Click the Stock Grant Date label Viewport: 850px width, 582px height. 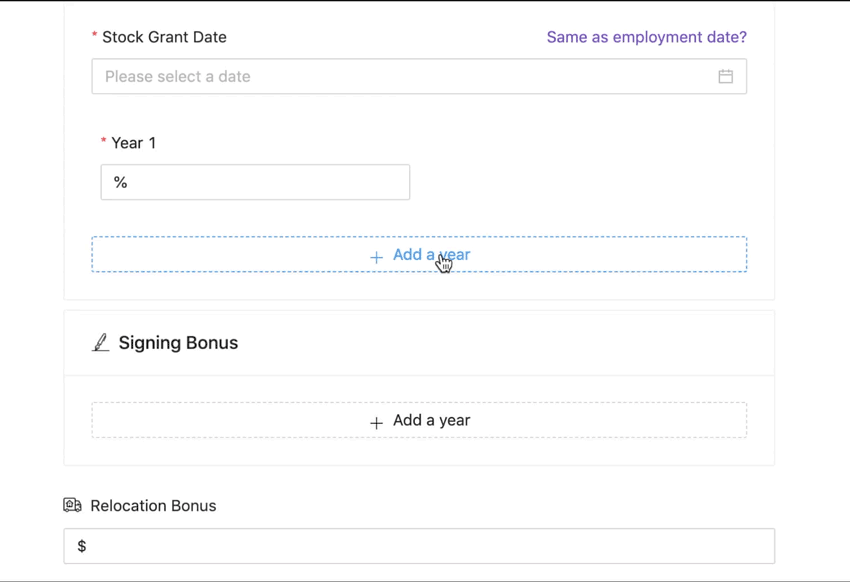tap(164, 37)
